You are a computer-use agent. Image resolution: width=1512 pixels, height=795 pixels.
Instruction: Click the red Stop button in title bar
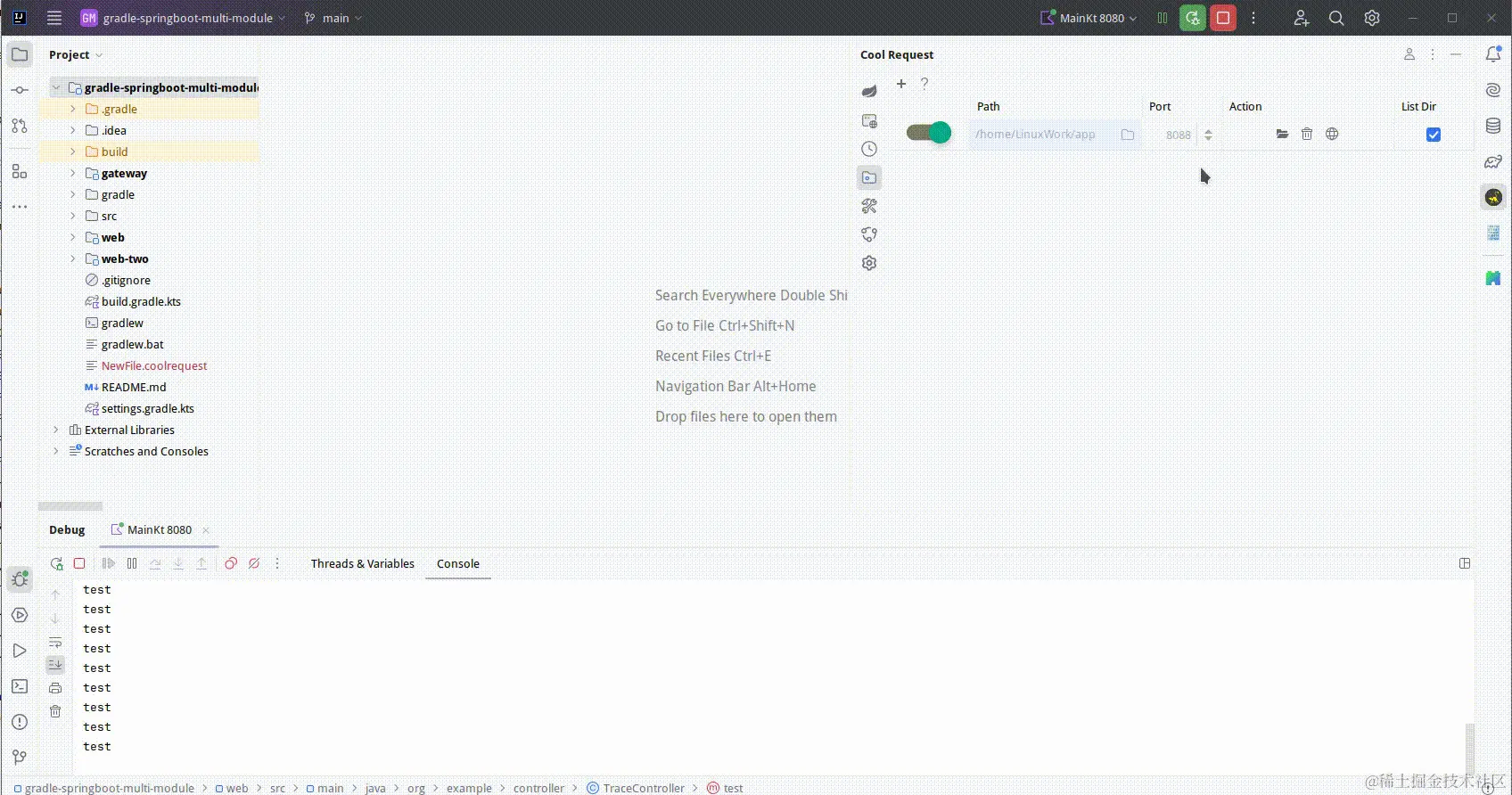1223,18
